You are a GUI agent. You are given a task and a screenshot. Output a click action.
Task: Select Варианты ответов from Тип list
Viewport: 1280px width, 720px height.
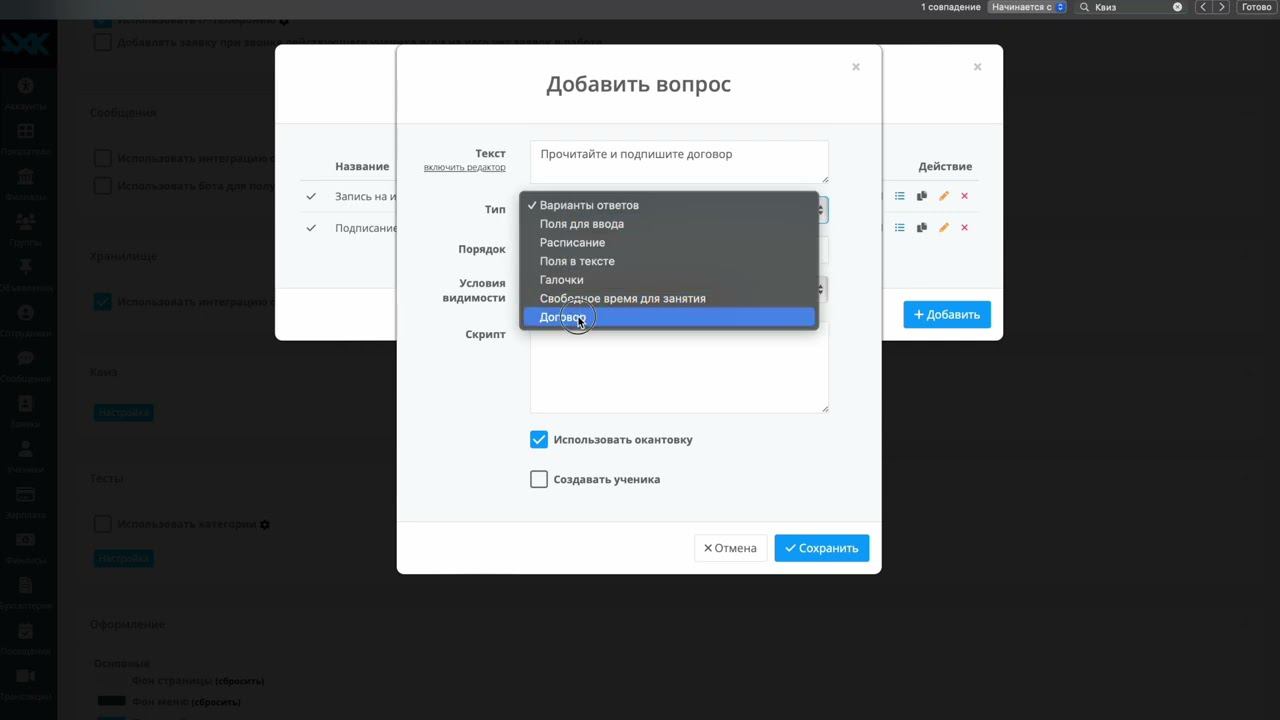pyautogui.click(x=669, y=205)
